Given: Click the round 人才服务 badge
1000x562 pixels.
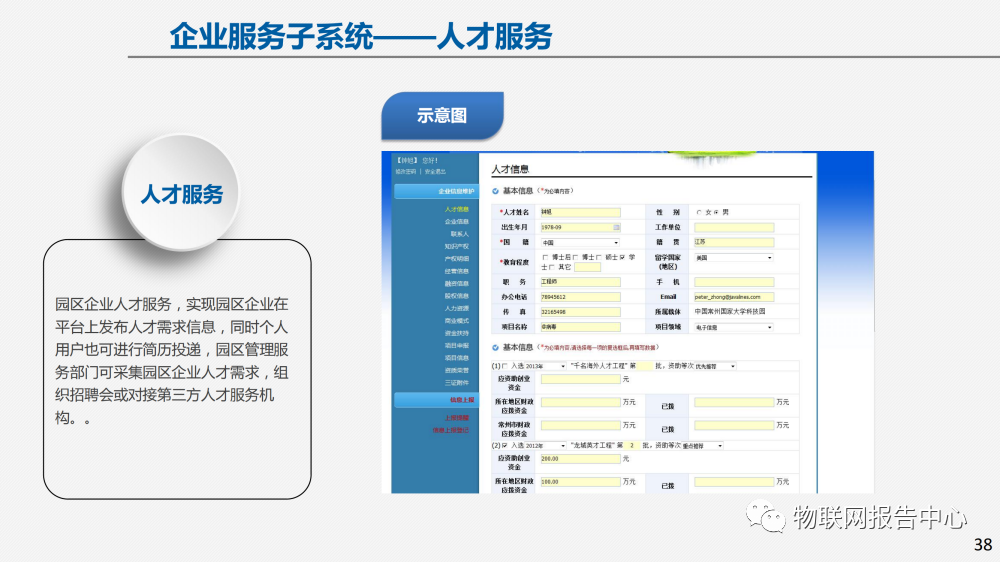Looking at the screenshot, I should click(181, 193).
